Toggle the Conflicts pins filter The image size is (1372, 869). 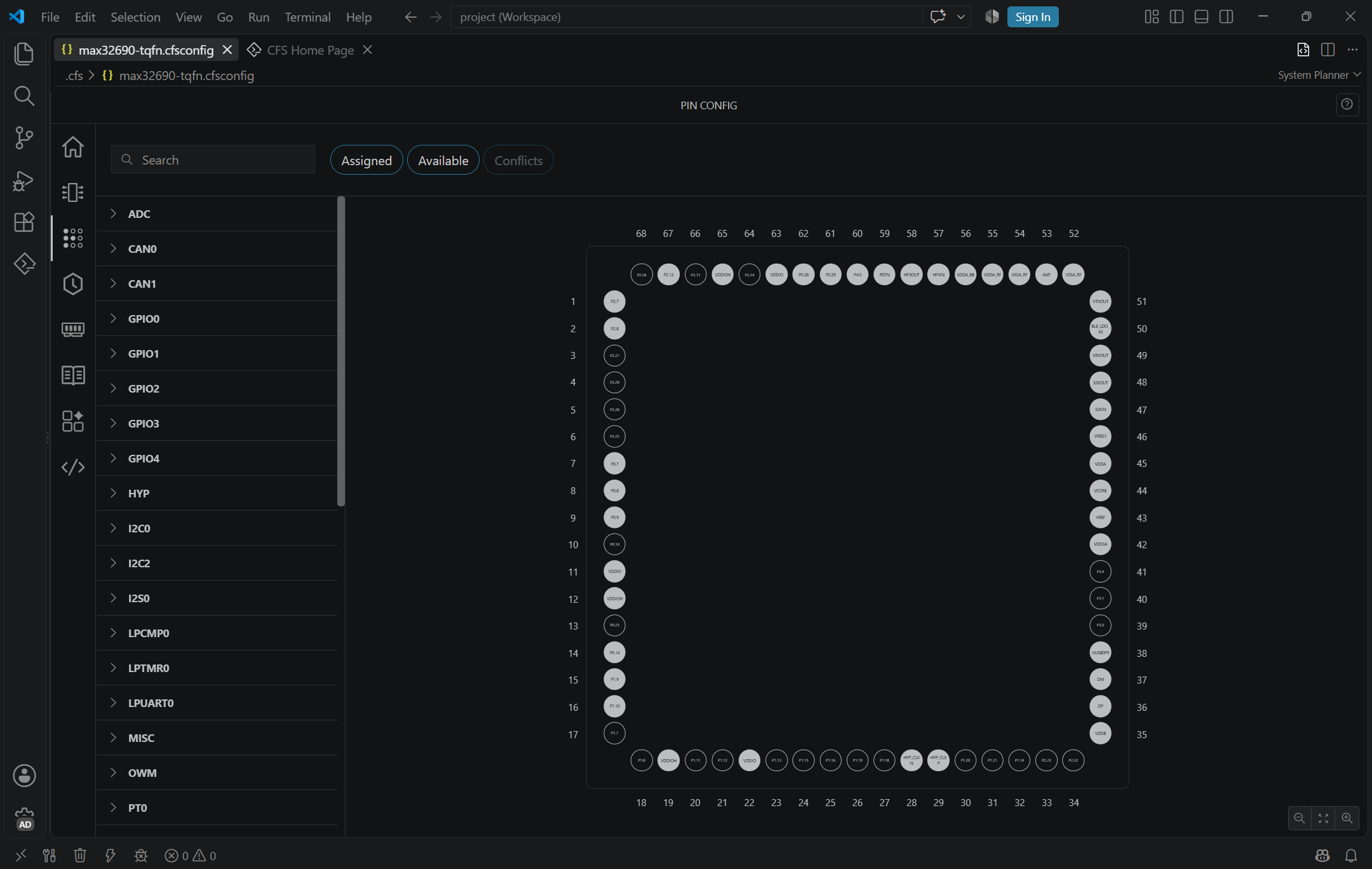click(518, 160)
